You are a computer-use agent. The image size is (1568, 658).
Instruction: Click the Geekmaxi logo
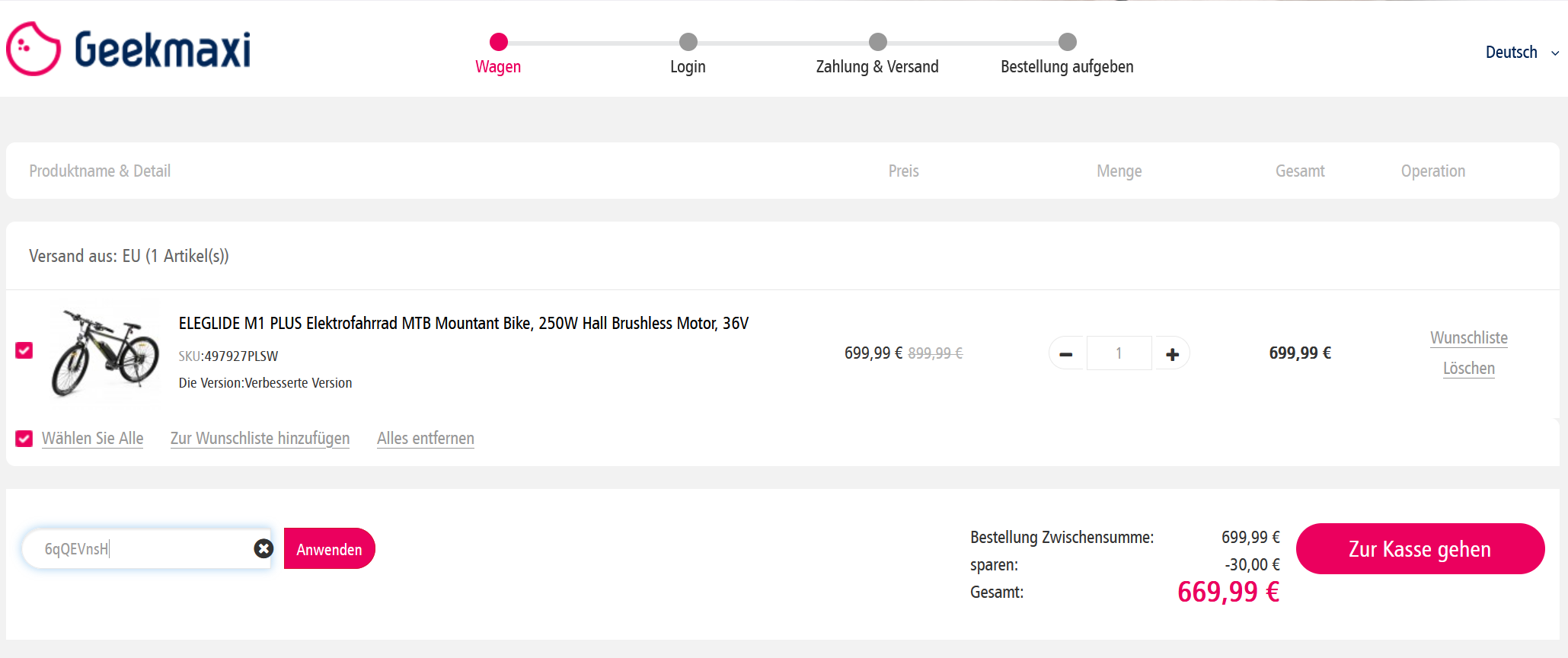point(129,49)
